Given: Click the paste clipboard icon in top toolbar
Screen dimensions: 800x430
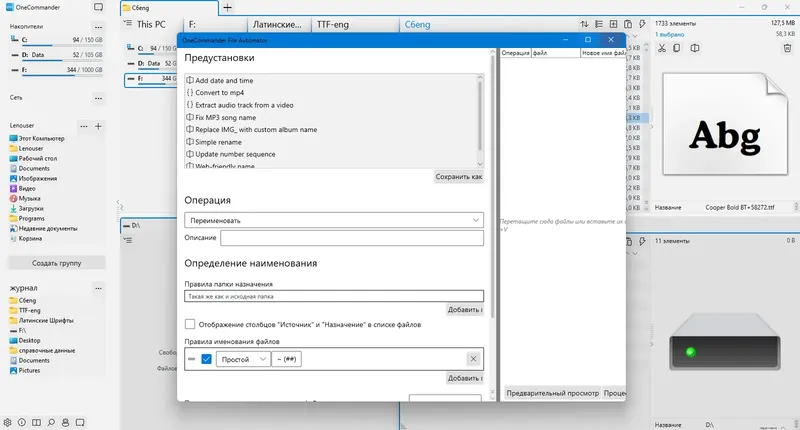Looking at the screenshot, I should click(628, 24).
